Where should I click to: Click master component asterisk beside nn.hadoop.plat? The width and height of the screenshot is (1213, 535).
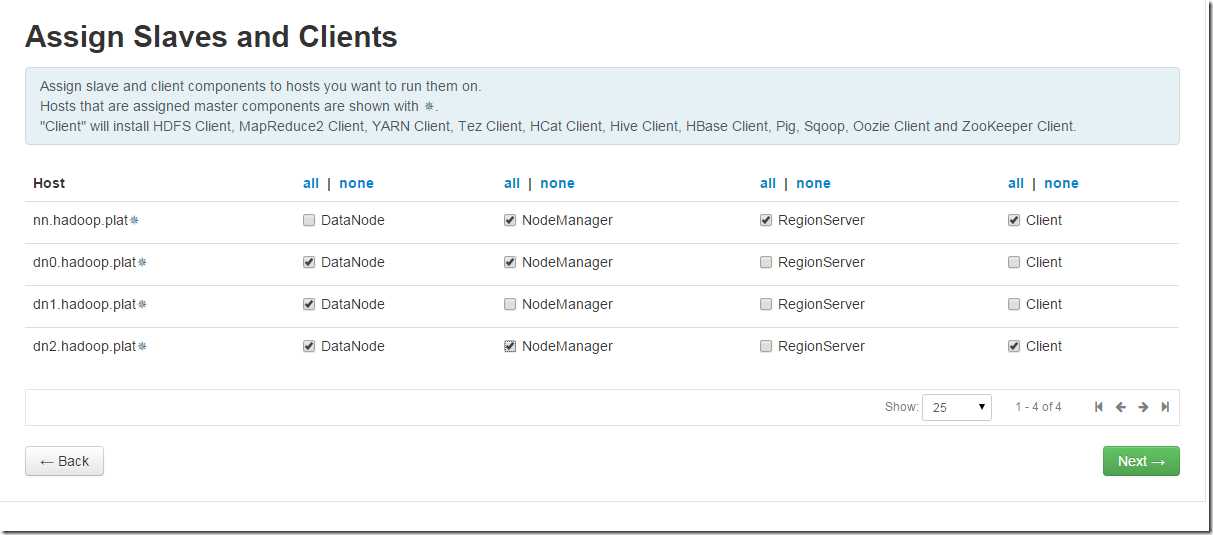point(134,220)
